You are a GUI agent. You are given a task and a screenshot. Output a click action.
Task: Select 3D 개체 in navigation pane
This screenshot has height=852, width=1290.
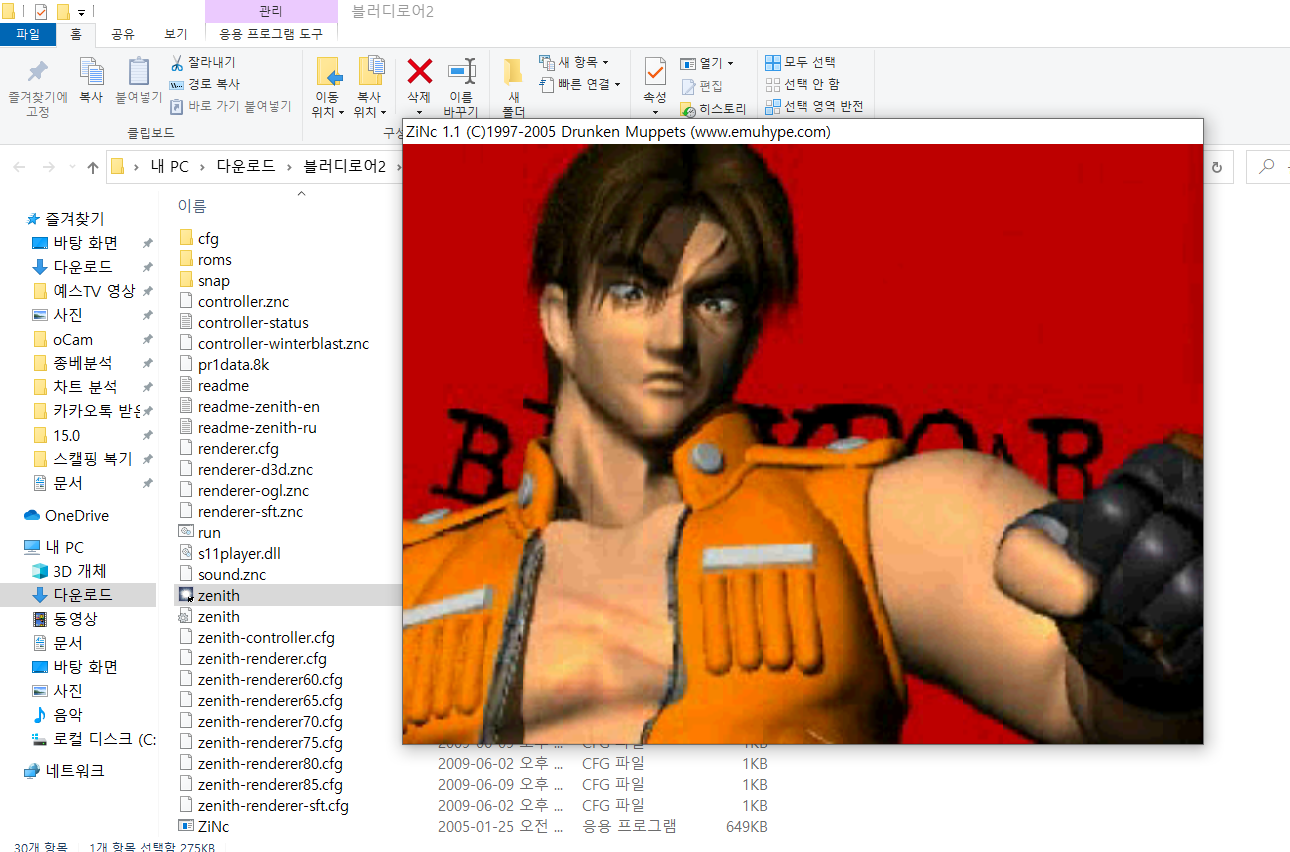pyautogui.click(x=80, y=571)
